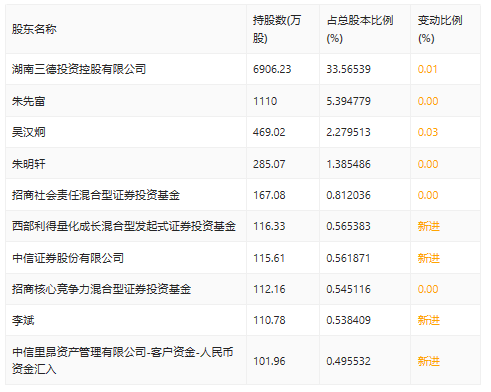Image resolution: width=491 pixels, height=392 pixels.
Task: Click change value 0.03 for 吴汉炯
Action: (428, 132)
